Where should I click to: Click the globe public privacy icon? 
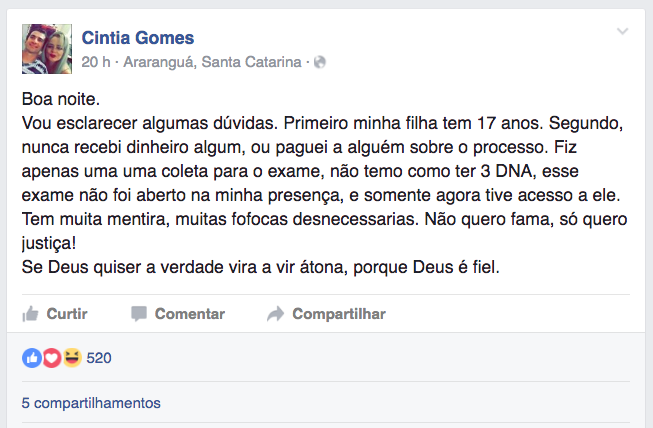[320, 62]
